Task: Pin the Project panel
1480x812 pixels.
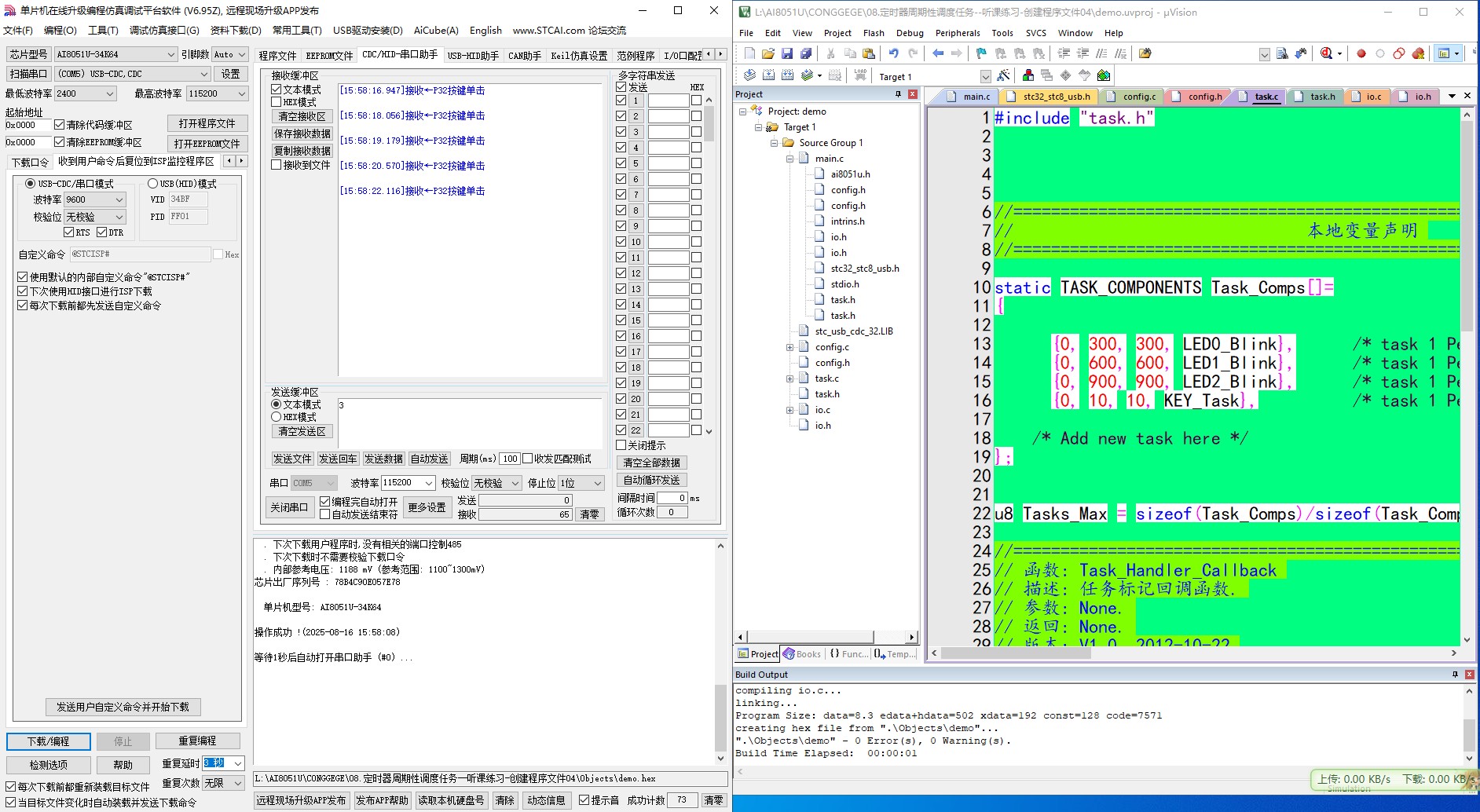Action: 899,94
